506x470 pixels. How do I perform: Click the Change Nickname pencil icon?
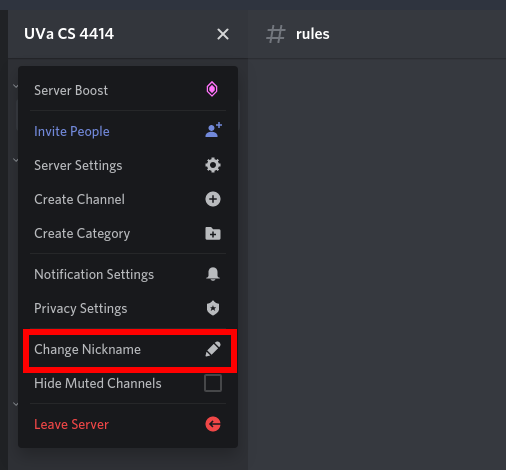coord(213,349)
